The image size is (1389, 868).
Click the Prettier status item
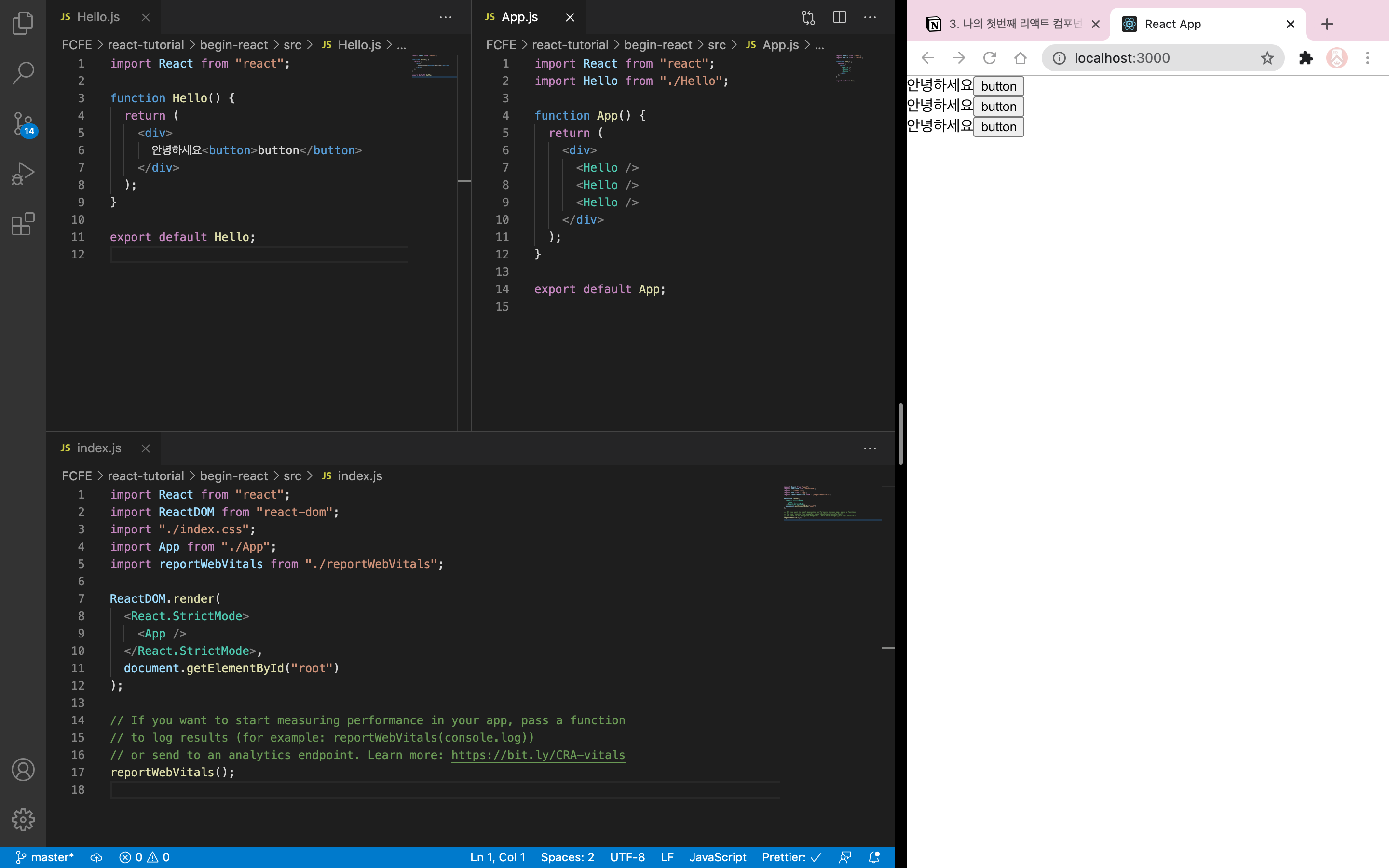pyautogui.click(x=791, y=857)
